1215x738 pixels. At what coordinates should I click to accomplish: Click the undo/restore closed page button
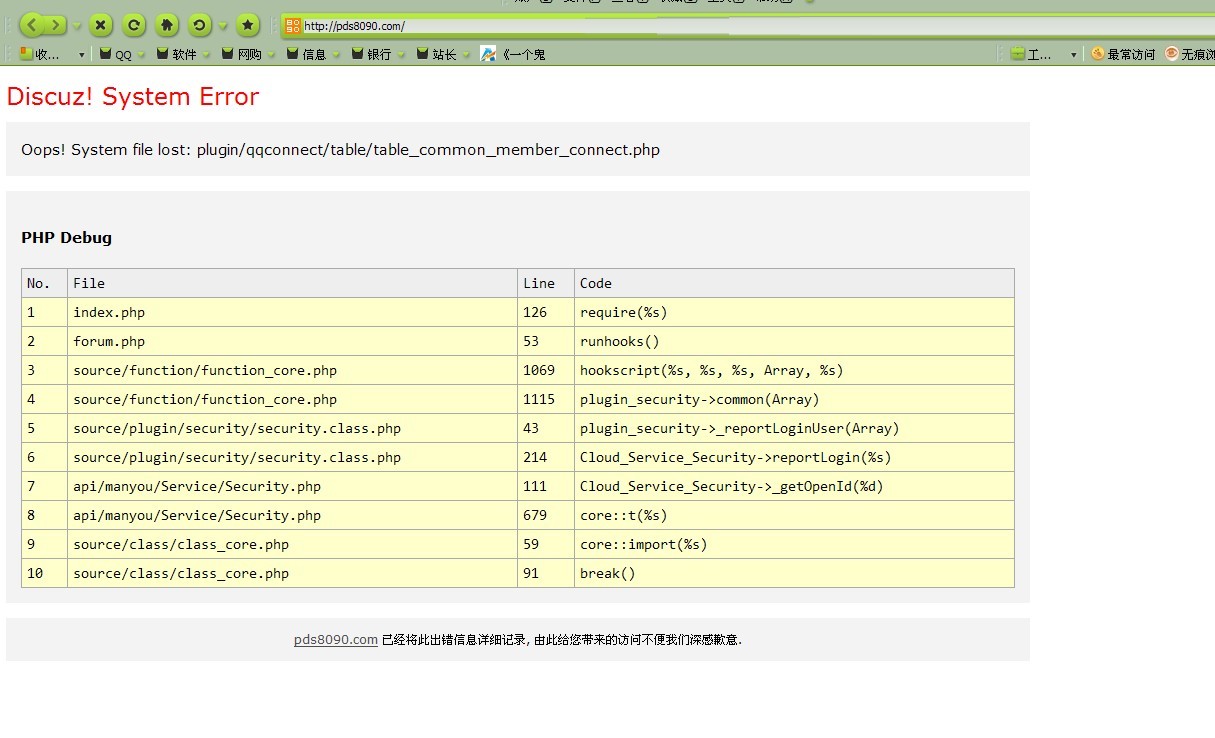200,25
